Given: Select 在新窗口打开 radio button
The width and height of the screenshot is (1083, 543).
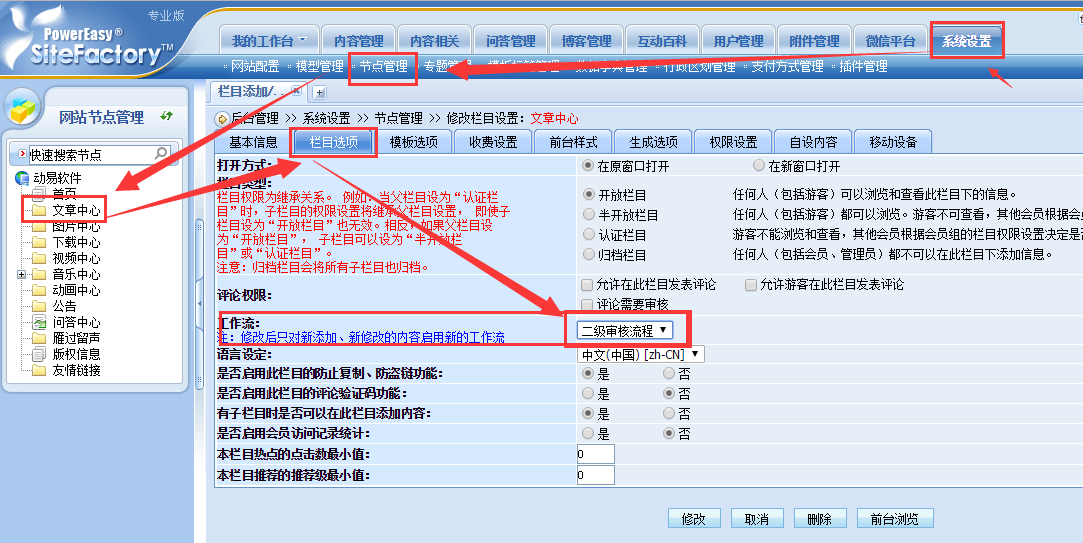Looking at the screenshot, I should pos(759,165).
